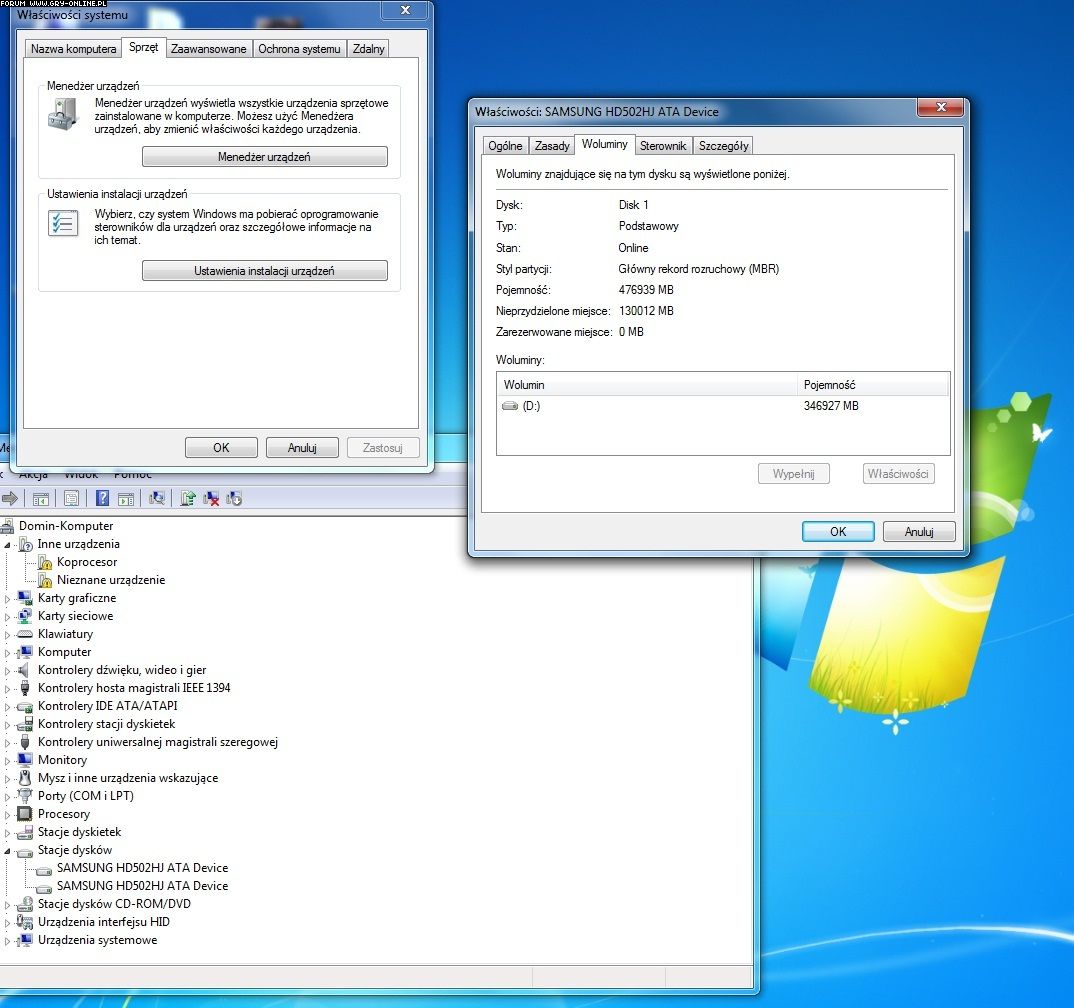This screenshot has width=1074, height=1008.
Task: Select the second SAMSUNG HD502HJ ATA Device
Action: pyautogui.click(x=142, y=885)
